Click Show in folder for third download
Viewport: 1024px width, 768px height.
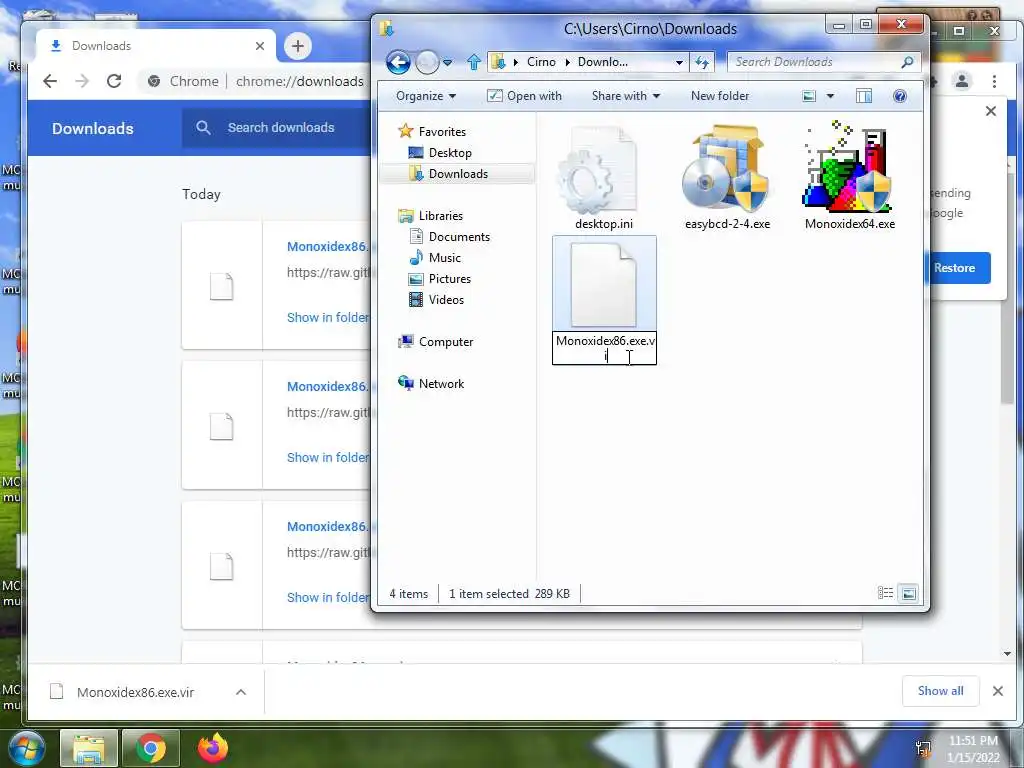(x=328, y=598)
